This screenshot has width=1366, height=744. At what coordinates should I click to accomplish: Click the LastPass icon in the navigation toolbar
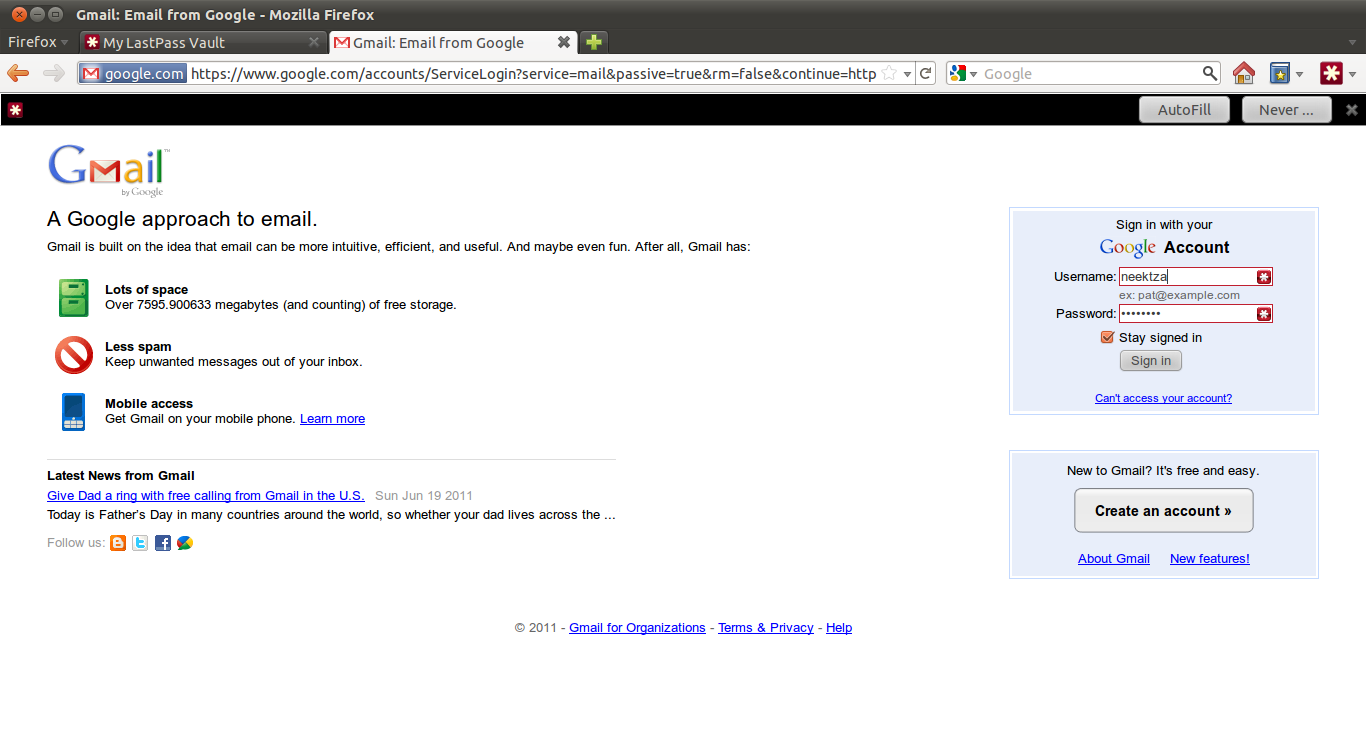coord(1331,73)
